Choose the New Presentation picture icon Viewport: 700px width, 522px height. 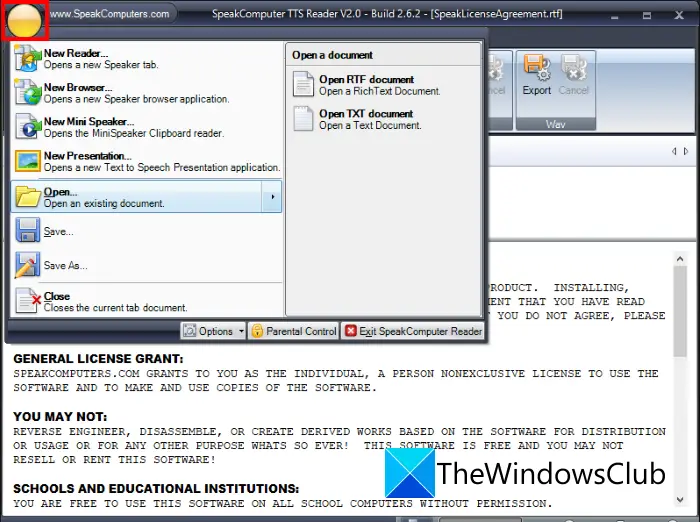pos(28,161)
